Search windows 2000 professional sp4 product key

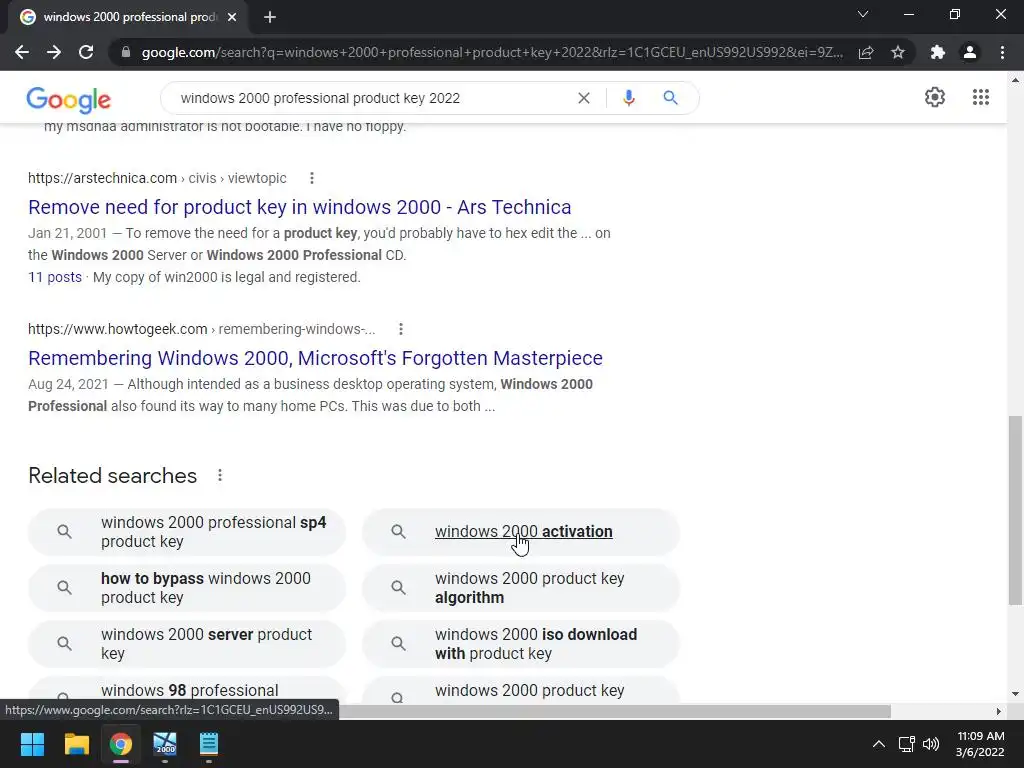point(187,532)
